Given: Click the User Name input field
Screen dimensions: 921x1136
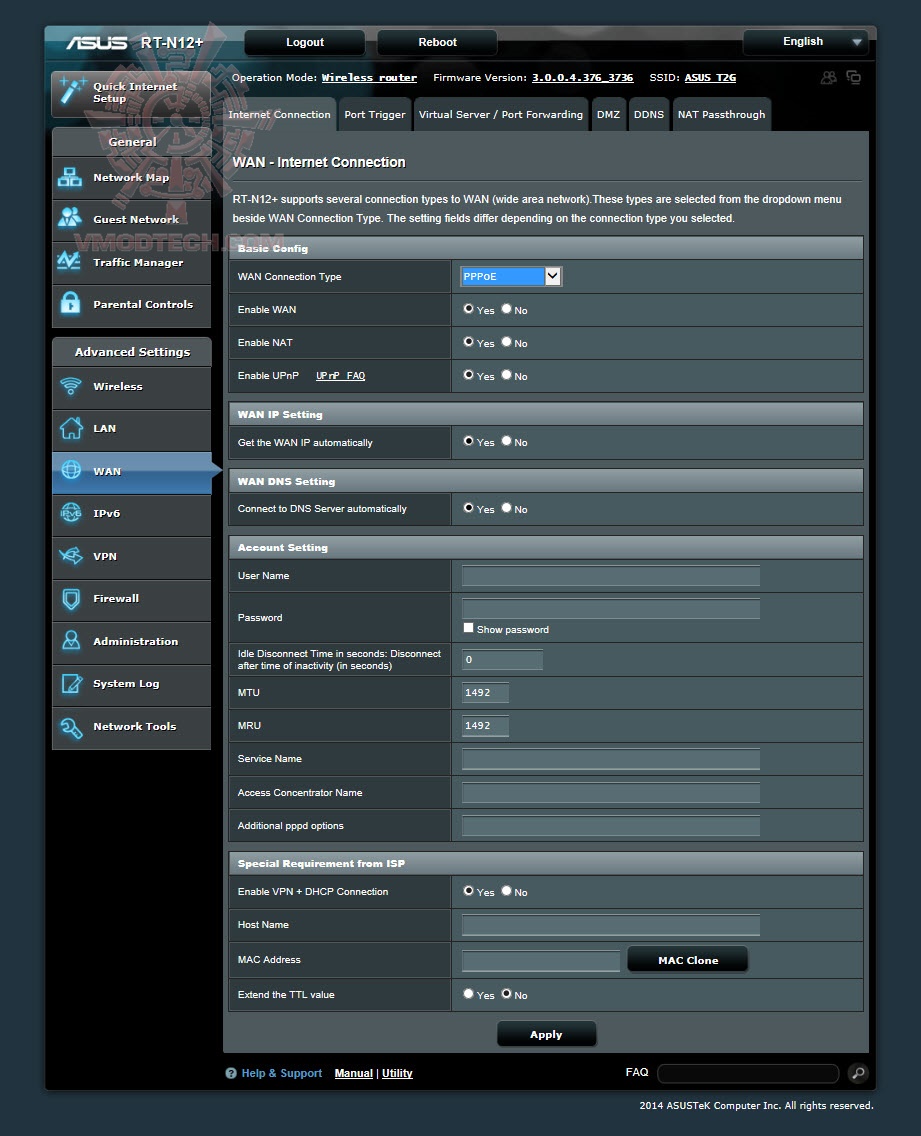Looking at the screenshot, I should (x=611, y=576).
